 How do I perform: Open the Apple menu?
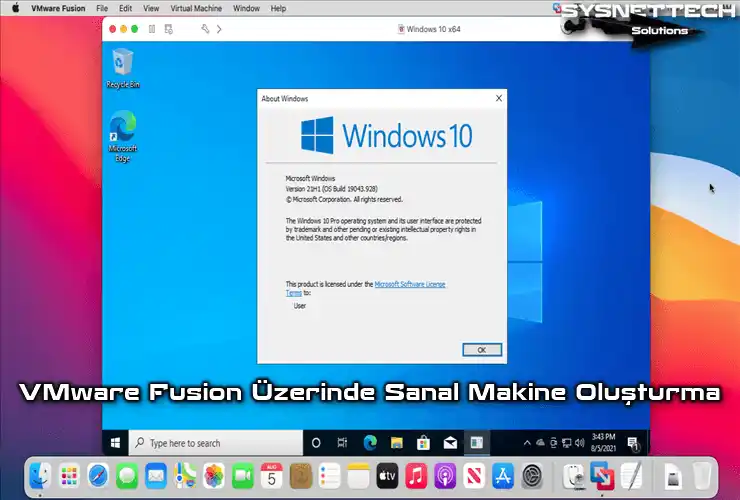16,8
